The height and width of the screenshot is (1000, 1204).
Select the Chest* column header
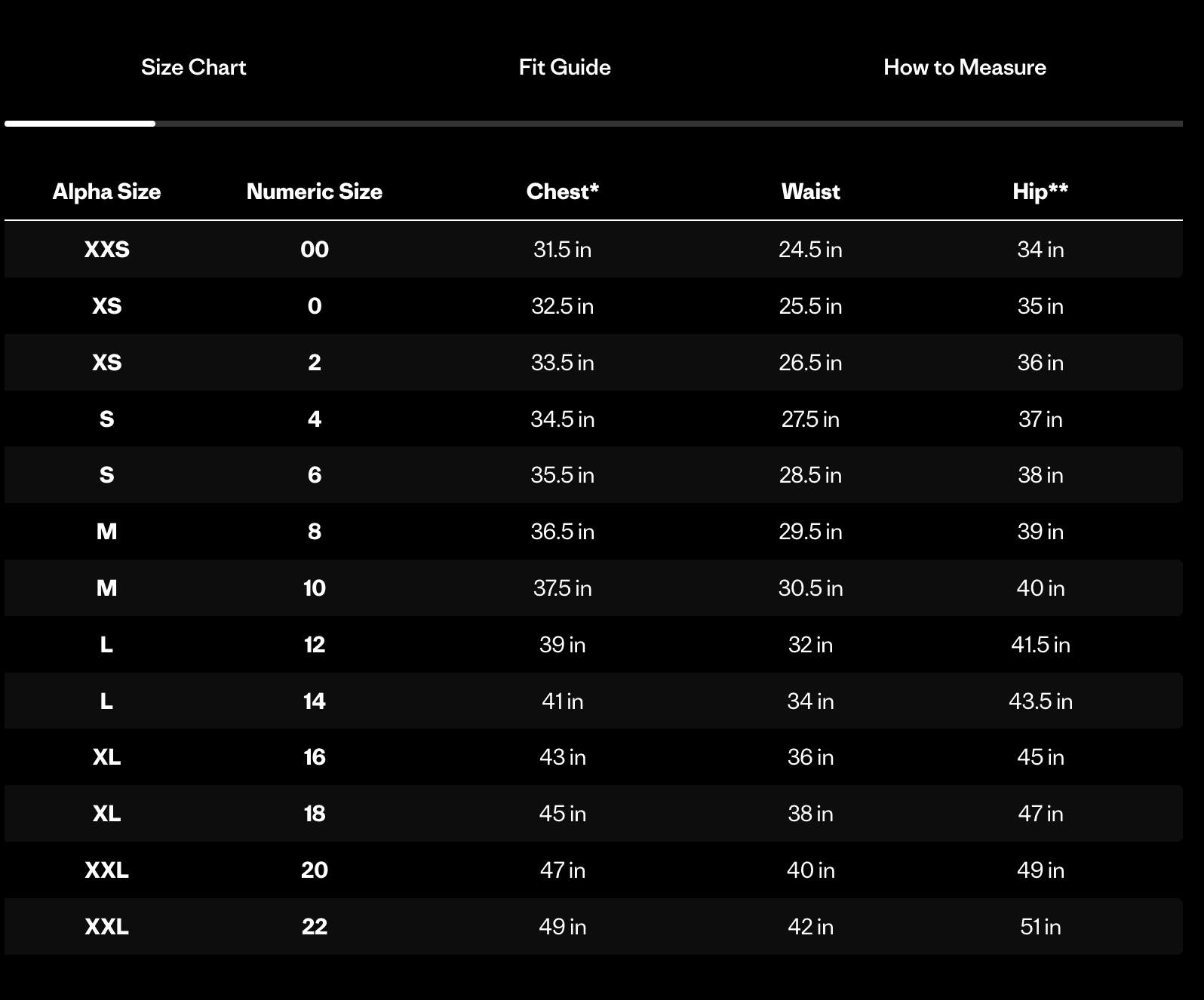tap(562, 192)
